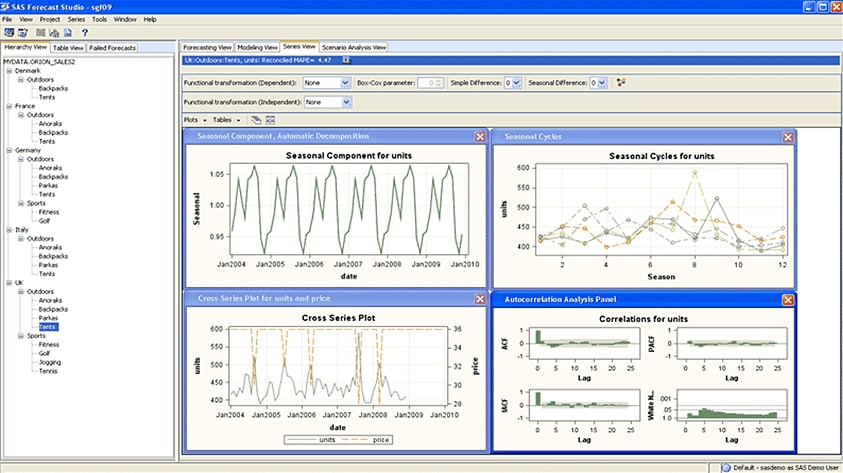This screenshot has height=473, width=843.
Task: Click the cascade windows icon beside Tables
Action: (x=256, y=120)
